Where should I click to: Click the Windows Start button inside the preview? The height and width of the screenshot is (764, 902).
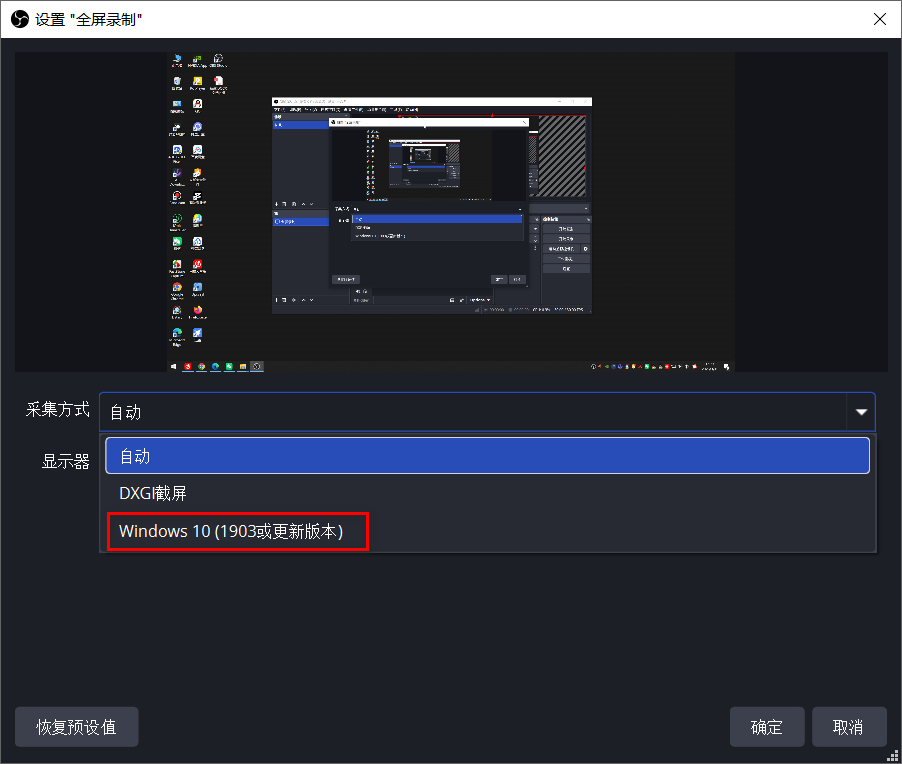[x=174, y=366]
